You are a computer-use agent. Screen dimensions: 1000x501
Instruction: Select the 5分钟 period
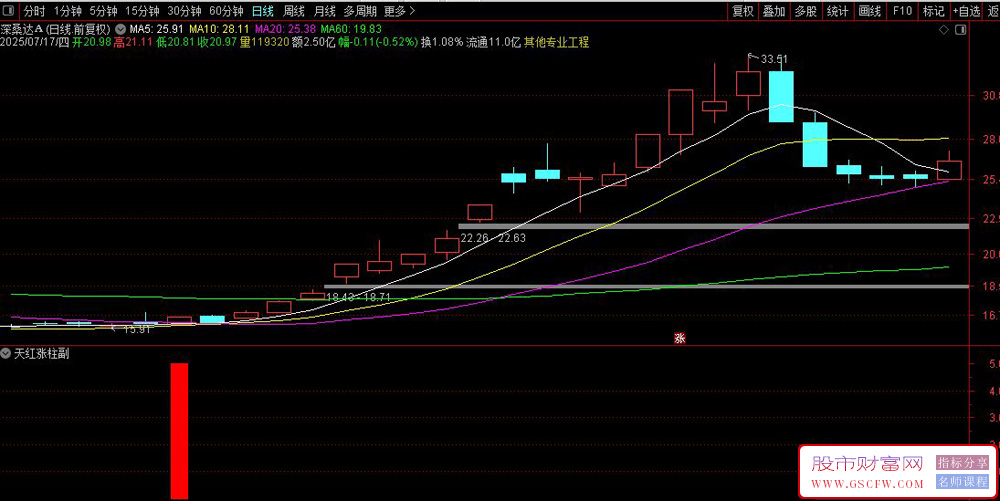103,11
